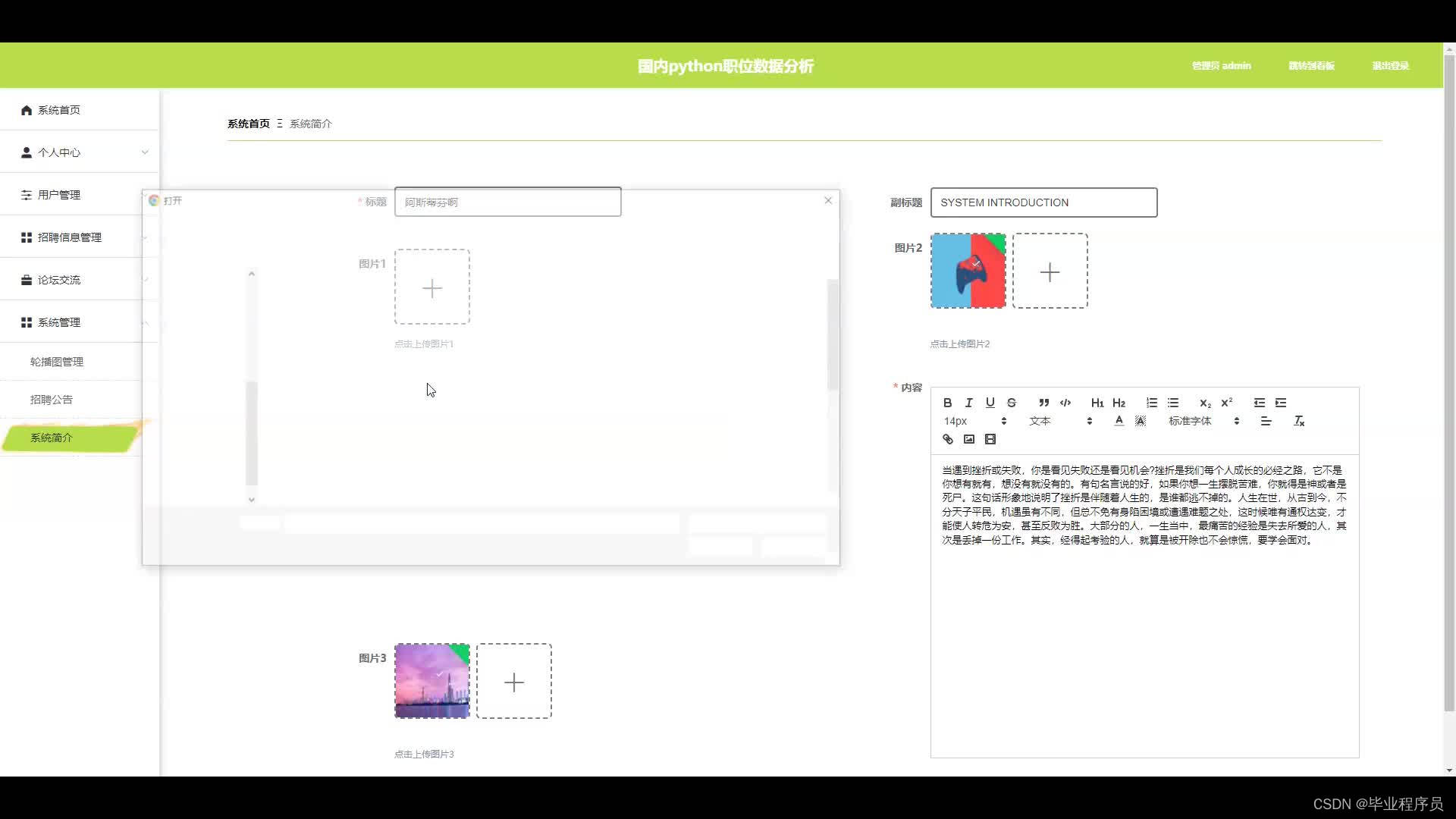Screen dimensions: 1456x819
Task: Click the briefcase icon beside 论坛交流
Action: point(27,280)
